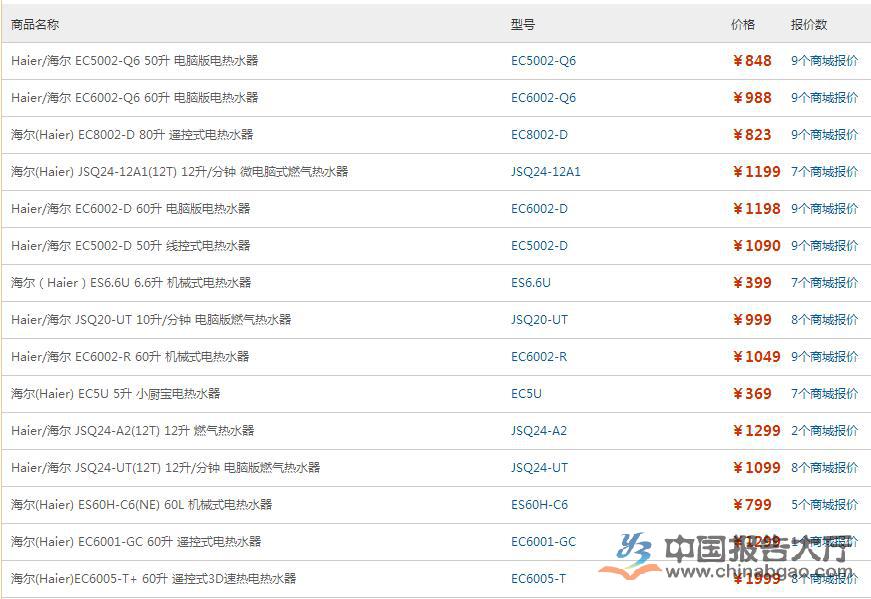View 9个商城报价 for the EC5002-Q6 row
The height and width of the screenshot is (599, 871).
click(x=824, y=61)
